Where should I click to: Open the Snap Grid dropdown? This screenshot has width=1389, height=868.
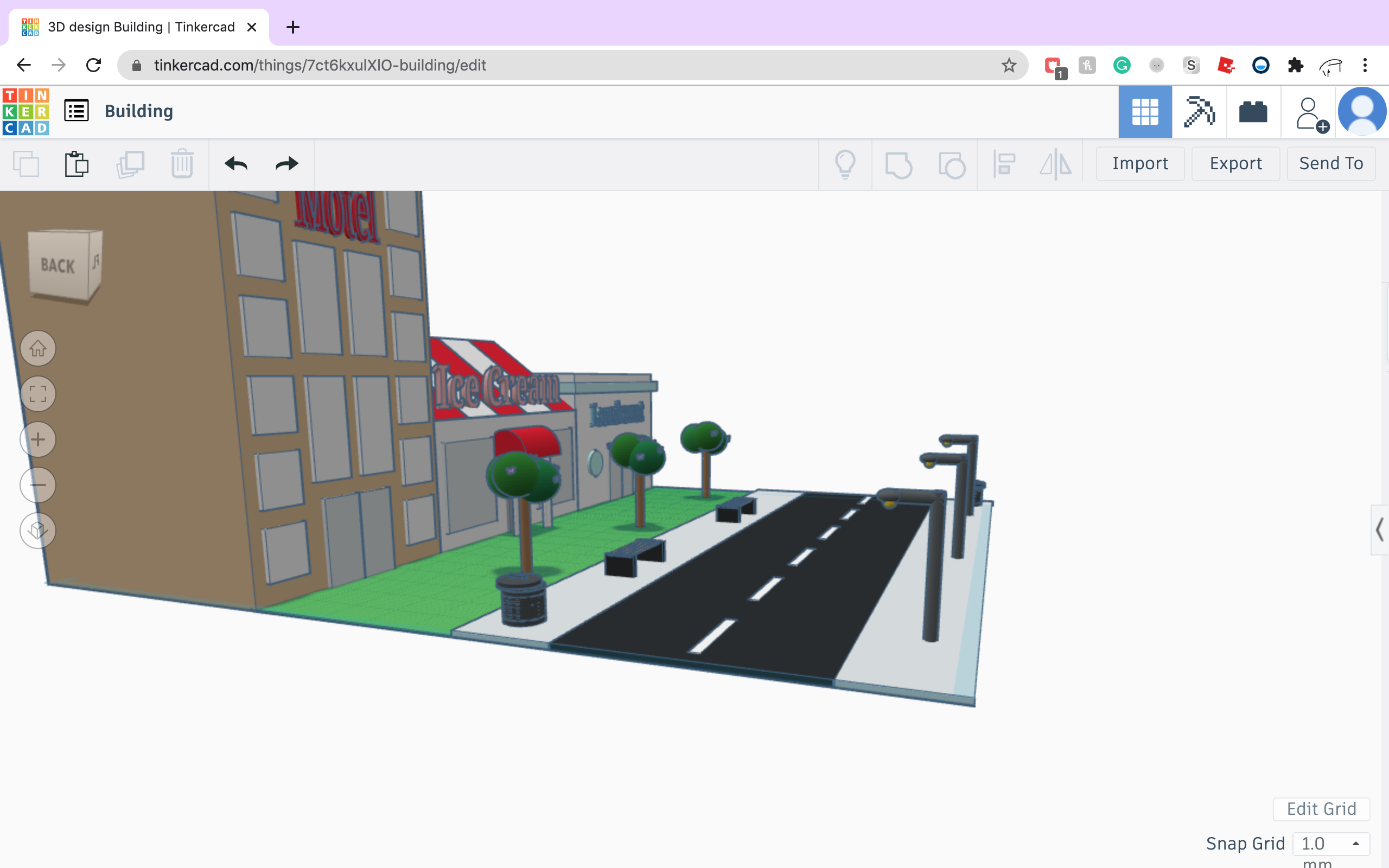[x=1331, y=843]
